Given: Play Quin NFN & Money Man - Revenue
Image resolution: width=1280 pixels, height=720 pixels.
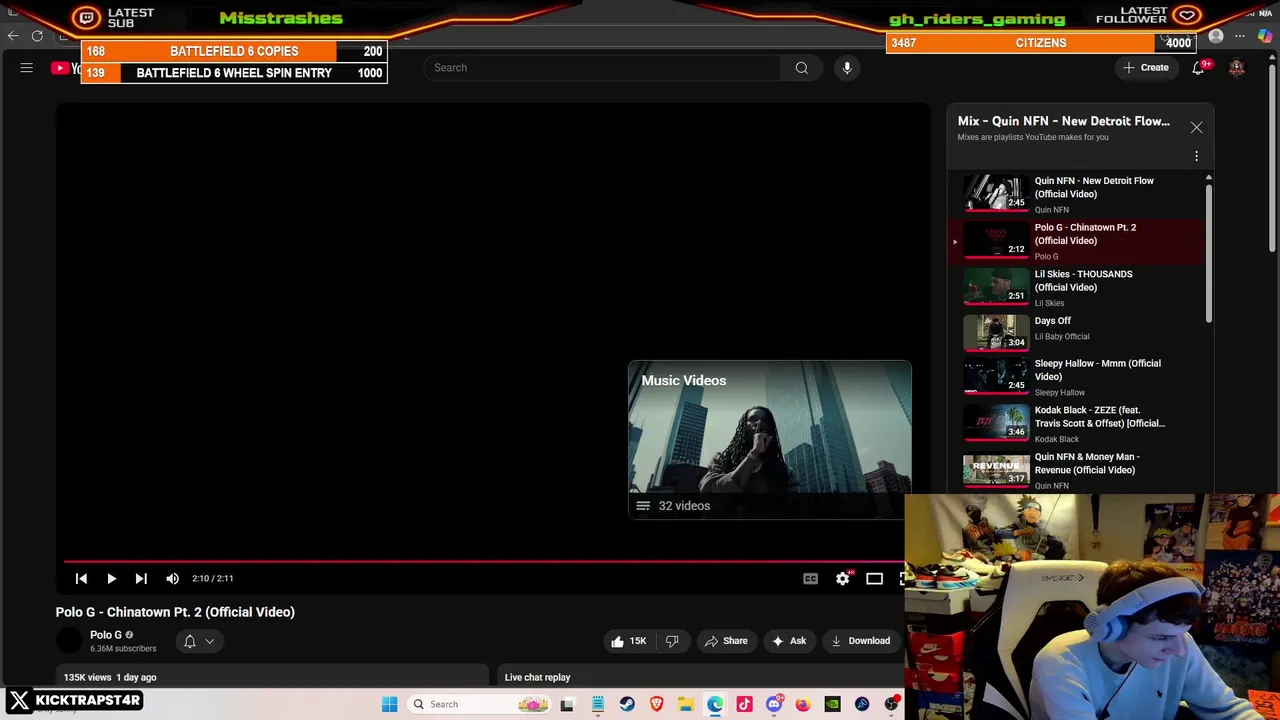Looking at the screenshot, I should click(1078, 471).
